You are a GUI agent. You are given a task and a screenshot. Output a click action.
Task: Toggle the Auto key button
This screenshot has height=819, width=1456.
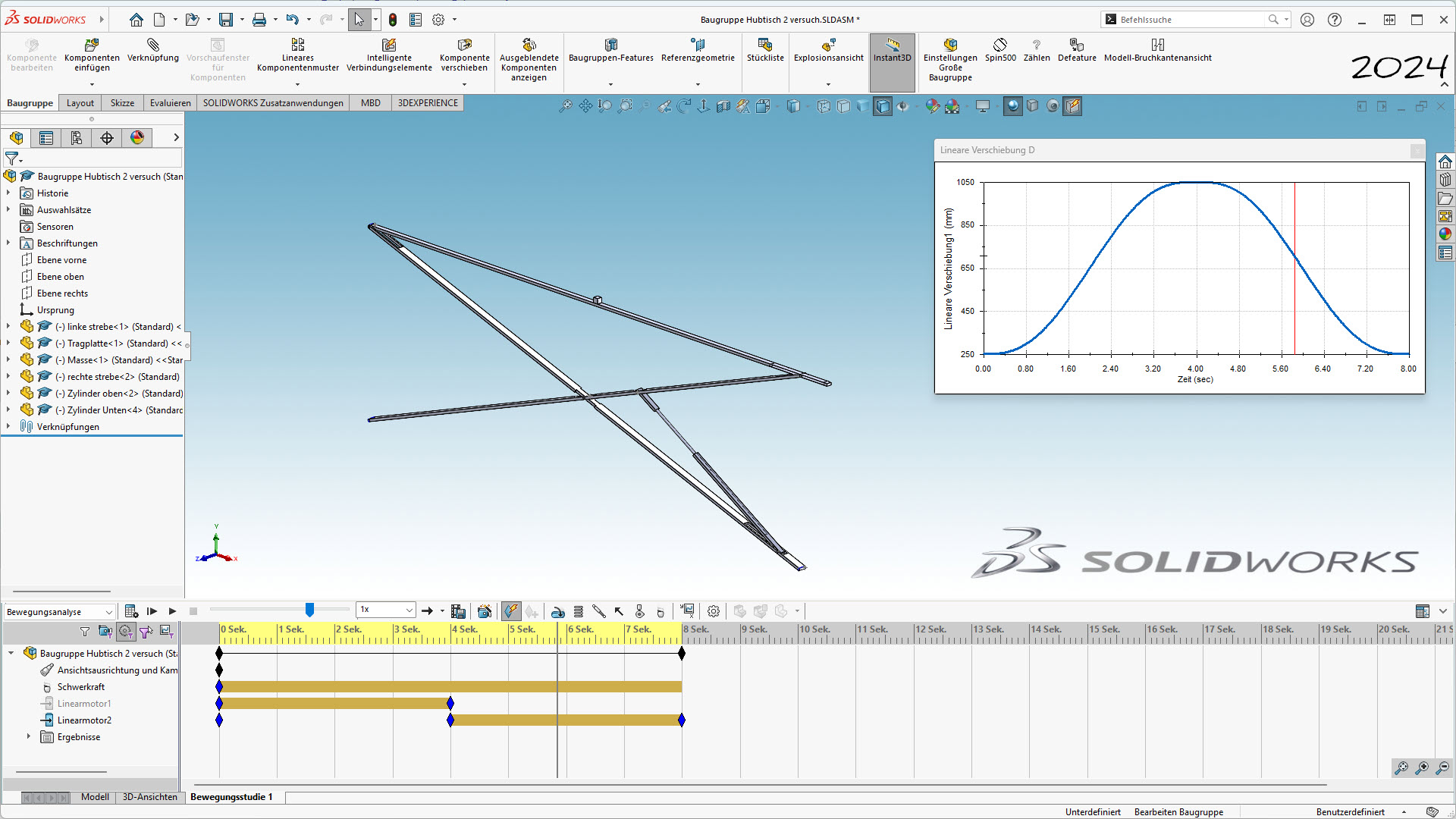(511, 611)
